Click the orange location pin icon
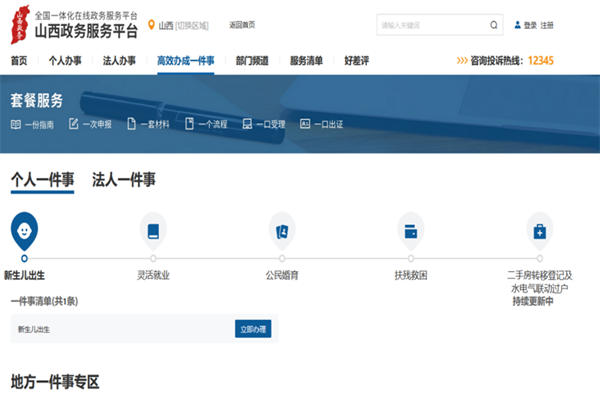 pyautogui.click(x=151, y=25)
